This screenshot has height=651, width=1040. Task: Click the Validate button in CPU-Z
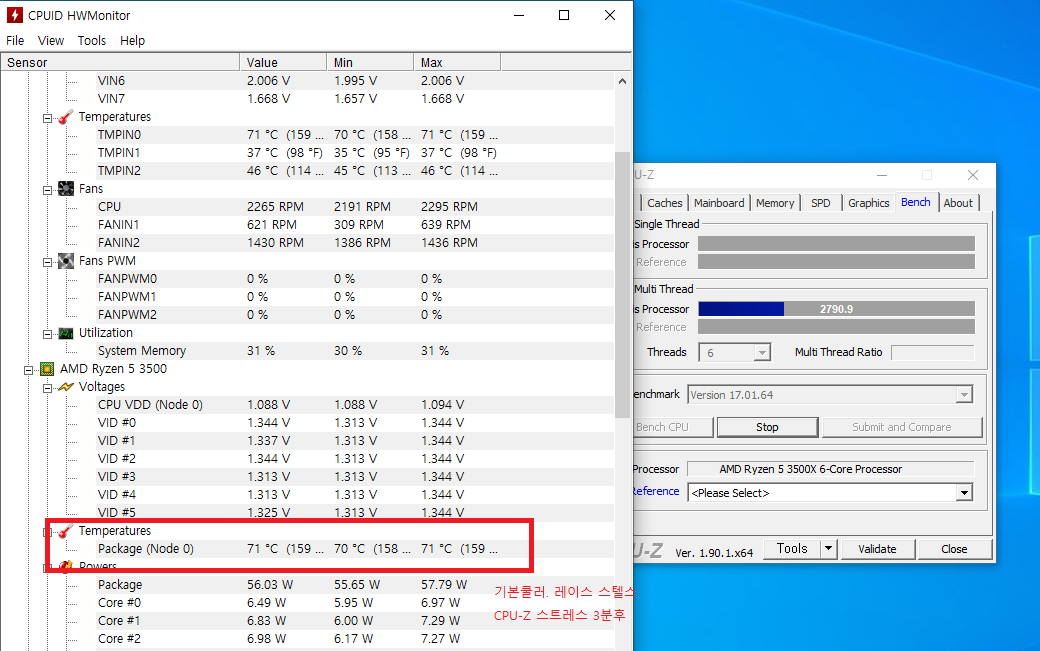pos(878,549)
